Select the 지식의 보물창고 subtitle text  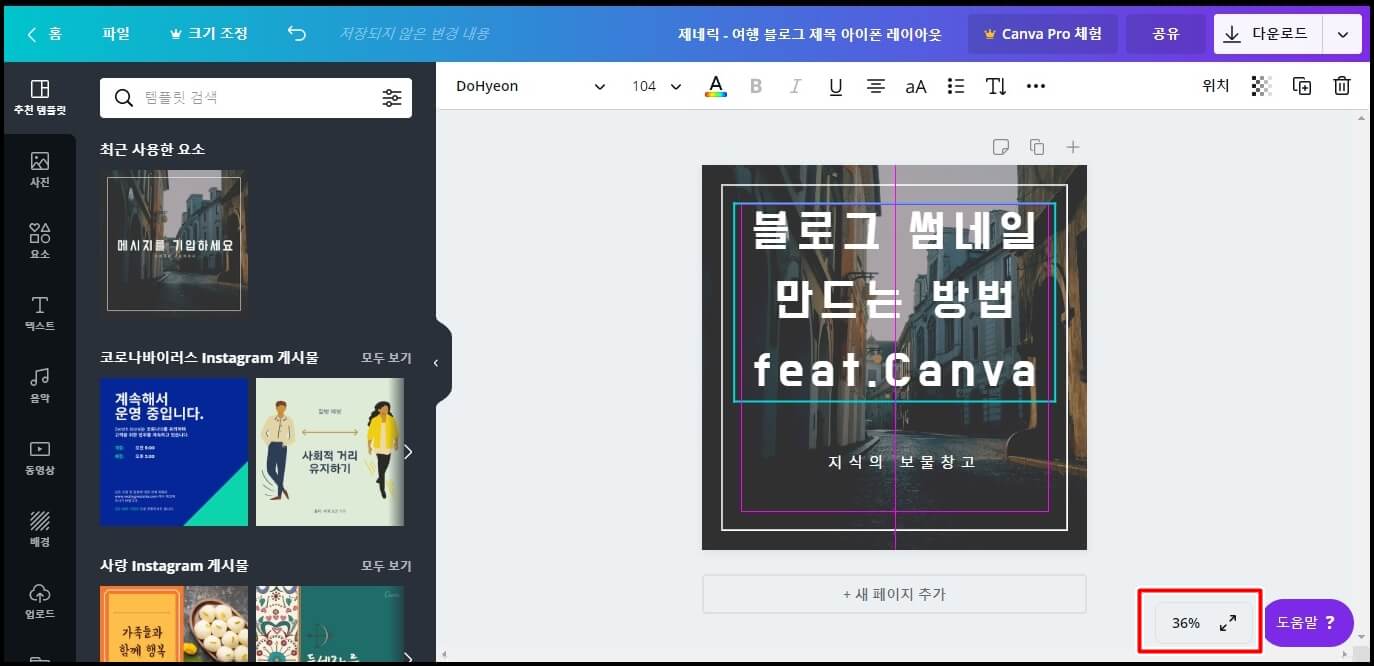point(901,462)
